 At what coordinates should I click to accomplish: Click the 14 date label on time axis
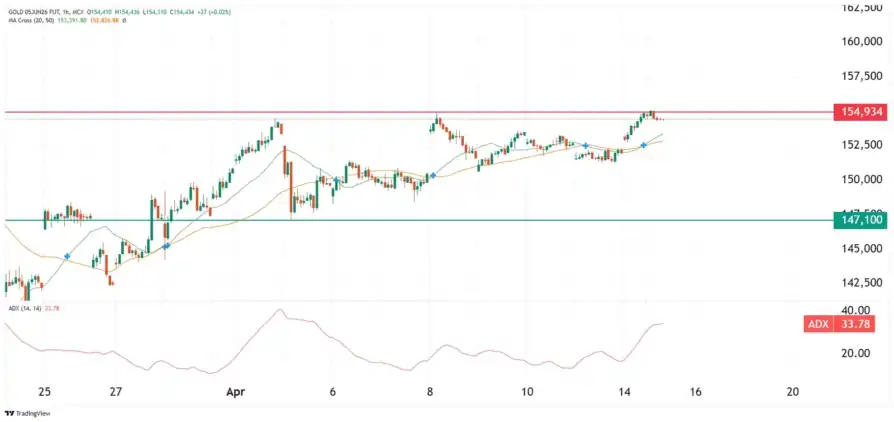click(x=626, y=393)
